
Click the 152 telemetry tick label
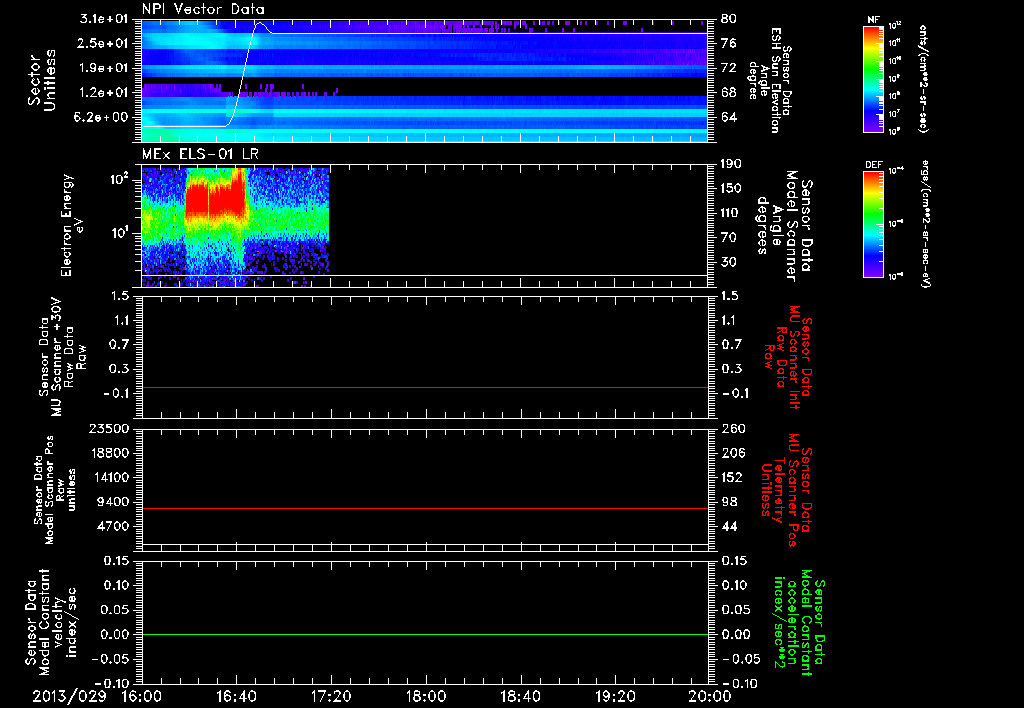[733, 477]
